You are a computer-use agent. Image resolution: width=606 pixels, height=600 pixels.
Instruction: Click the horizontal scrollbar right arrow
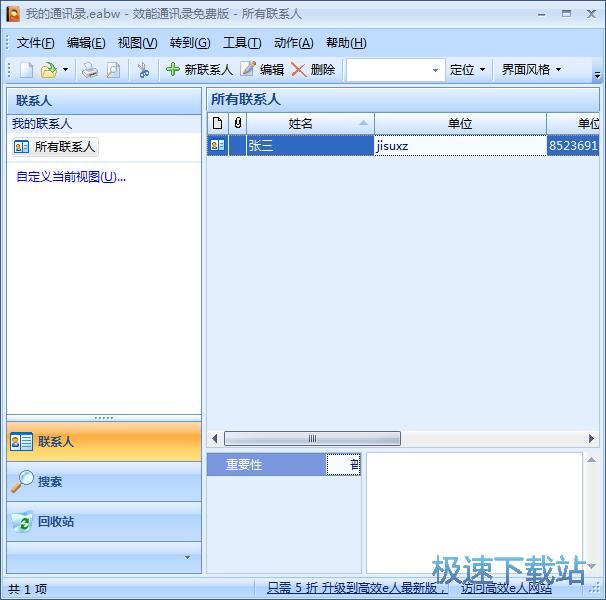pyautogui.click(x=591, y=438)
